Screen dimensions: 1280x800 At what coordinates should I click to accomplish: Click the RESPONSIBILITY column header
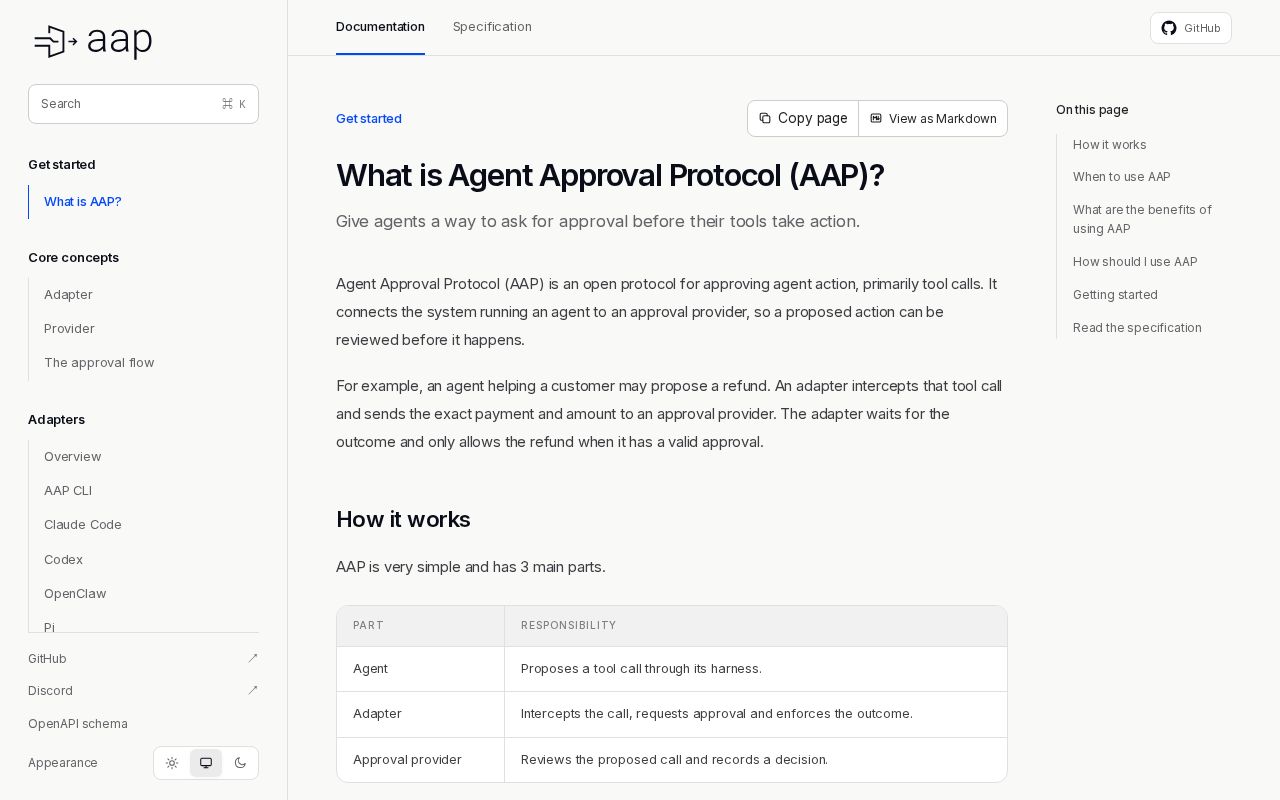pos(756,626)
